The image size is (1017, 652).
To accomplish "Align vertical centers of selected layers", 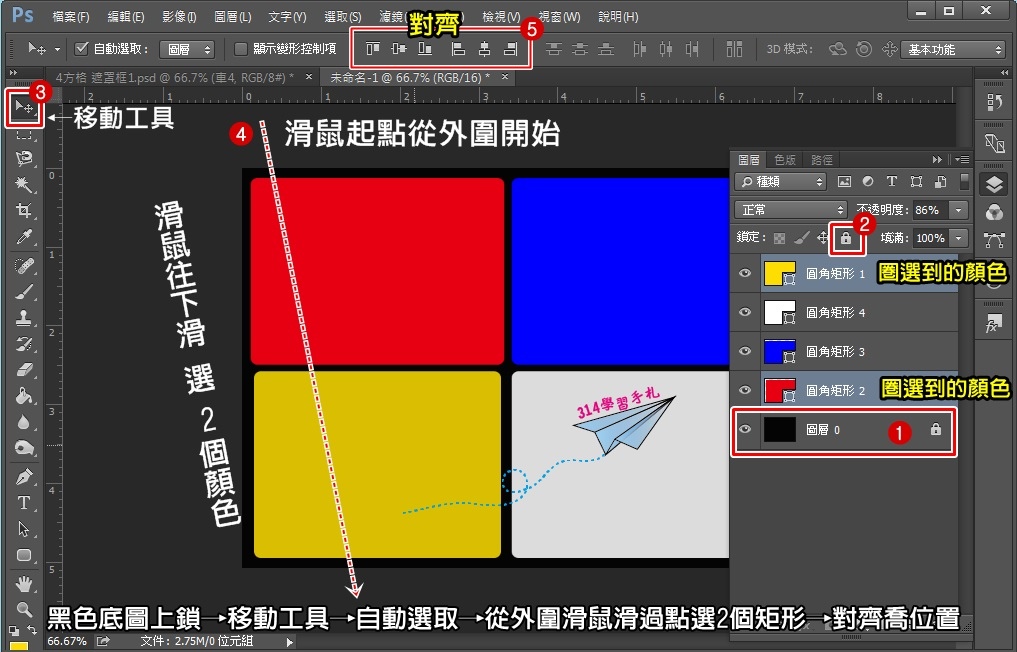I will tap(399, 49).
